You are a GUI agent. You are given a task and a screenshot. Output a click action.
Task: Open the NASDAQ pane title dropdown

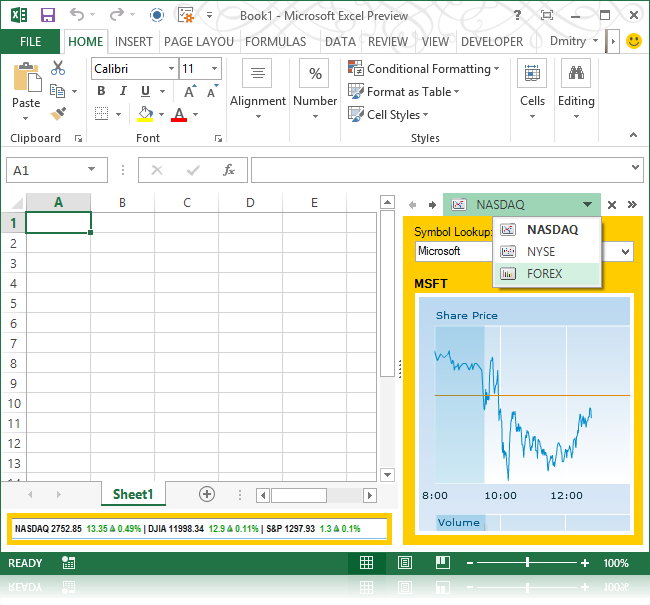coord(587,204)
